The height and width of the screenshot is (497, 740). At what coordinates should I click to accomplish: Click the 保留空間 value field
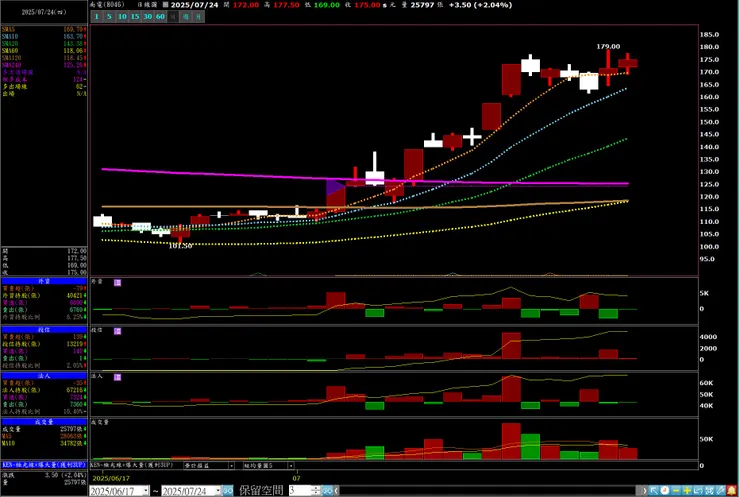tap(300, 491)
